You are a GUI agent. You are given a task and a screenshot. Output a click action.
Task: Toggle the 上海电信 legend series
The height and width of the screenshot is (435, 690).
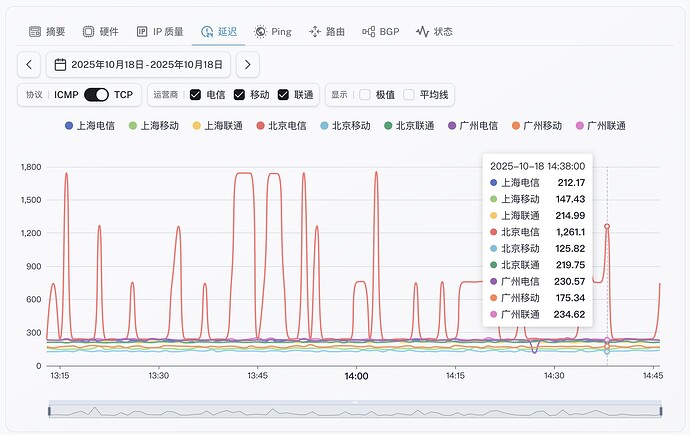pos(90,126)
